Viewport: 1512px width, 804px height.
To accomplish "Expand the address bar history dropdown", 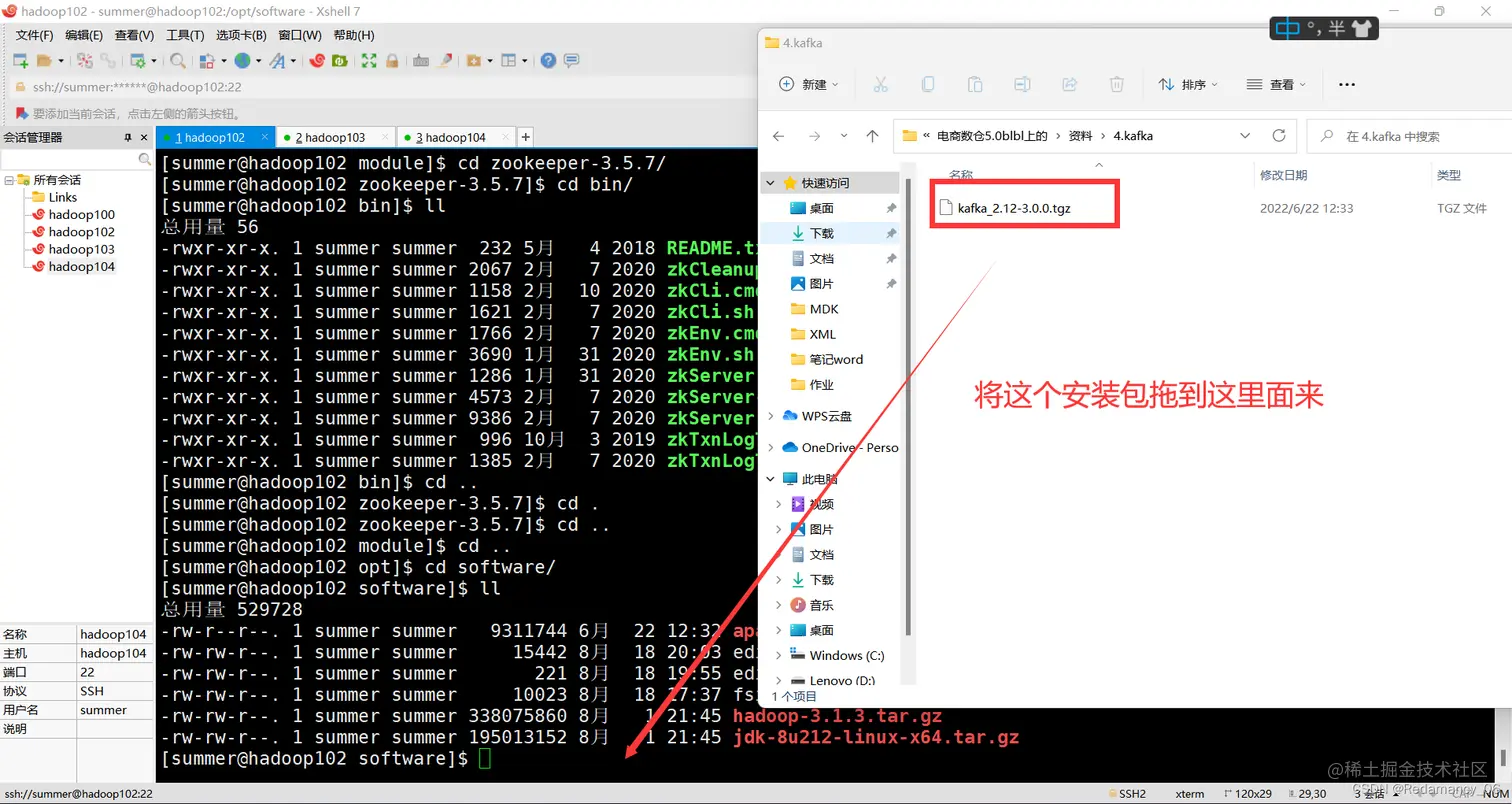I will pyautogui.click(x=1245, y=136).
